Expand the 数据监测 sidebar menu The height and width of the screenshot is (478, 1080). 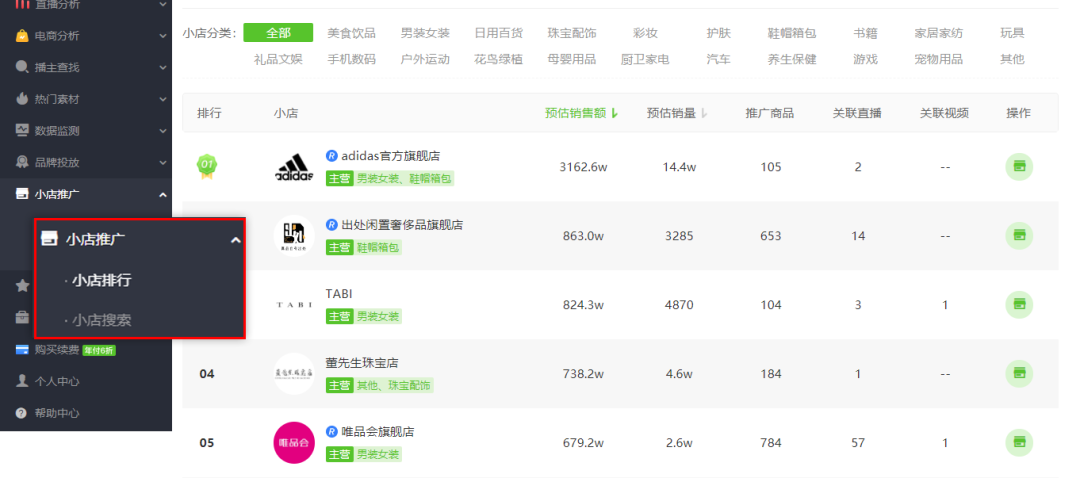pyautogui.click(x=86, y=131)
